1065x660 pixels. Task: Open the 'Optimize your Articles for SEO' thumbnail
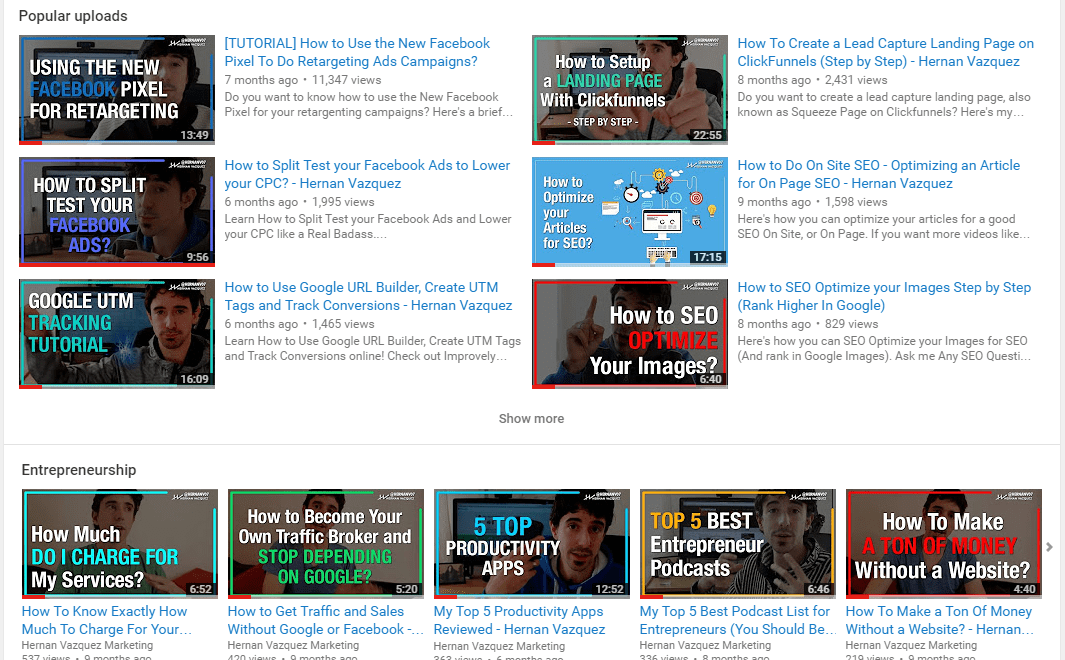pos(630,212)
